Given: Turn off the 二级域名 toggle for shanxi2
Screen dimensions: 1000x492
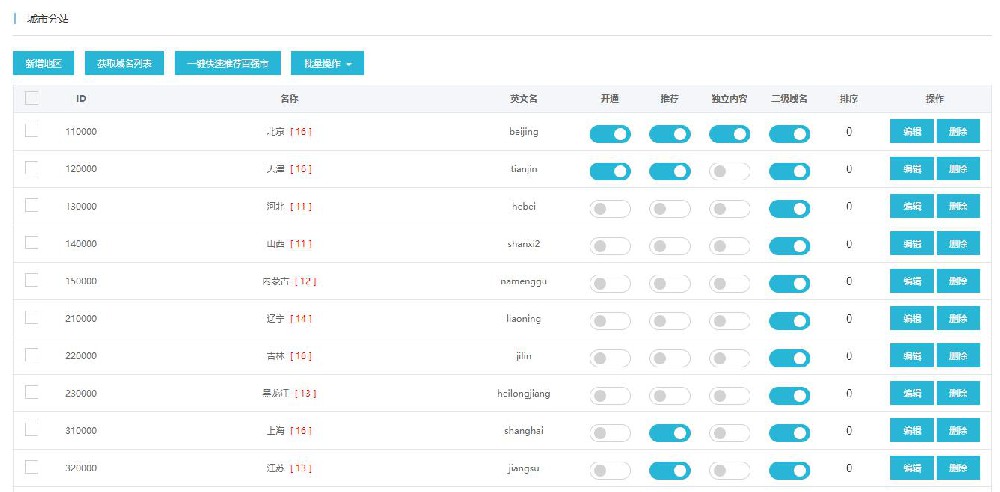Looking at the screenshot, I should (x=789, y=246).
